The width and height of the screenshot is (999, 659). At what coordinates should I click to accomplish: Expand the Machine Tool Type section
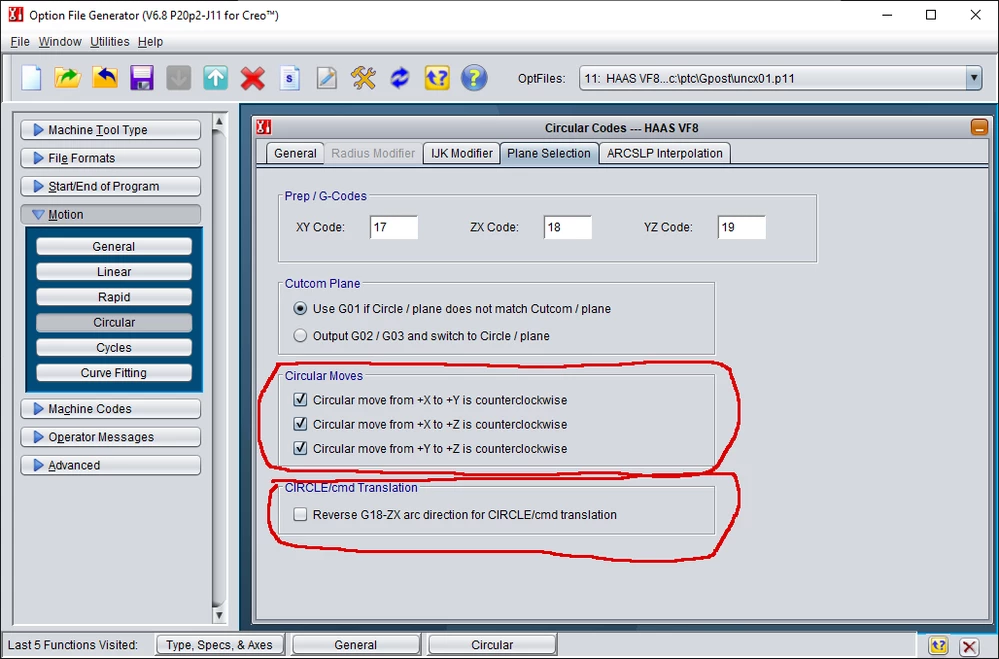(x=110, y=129)
